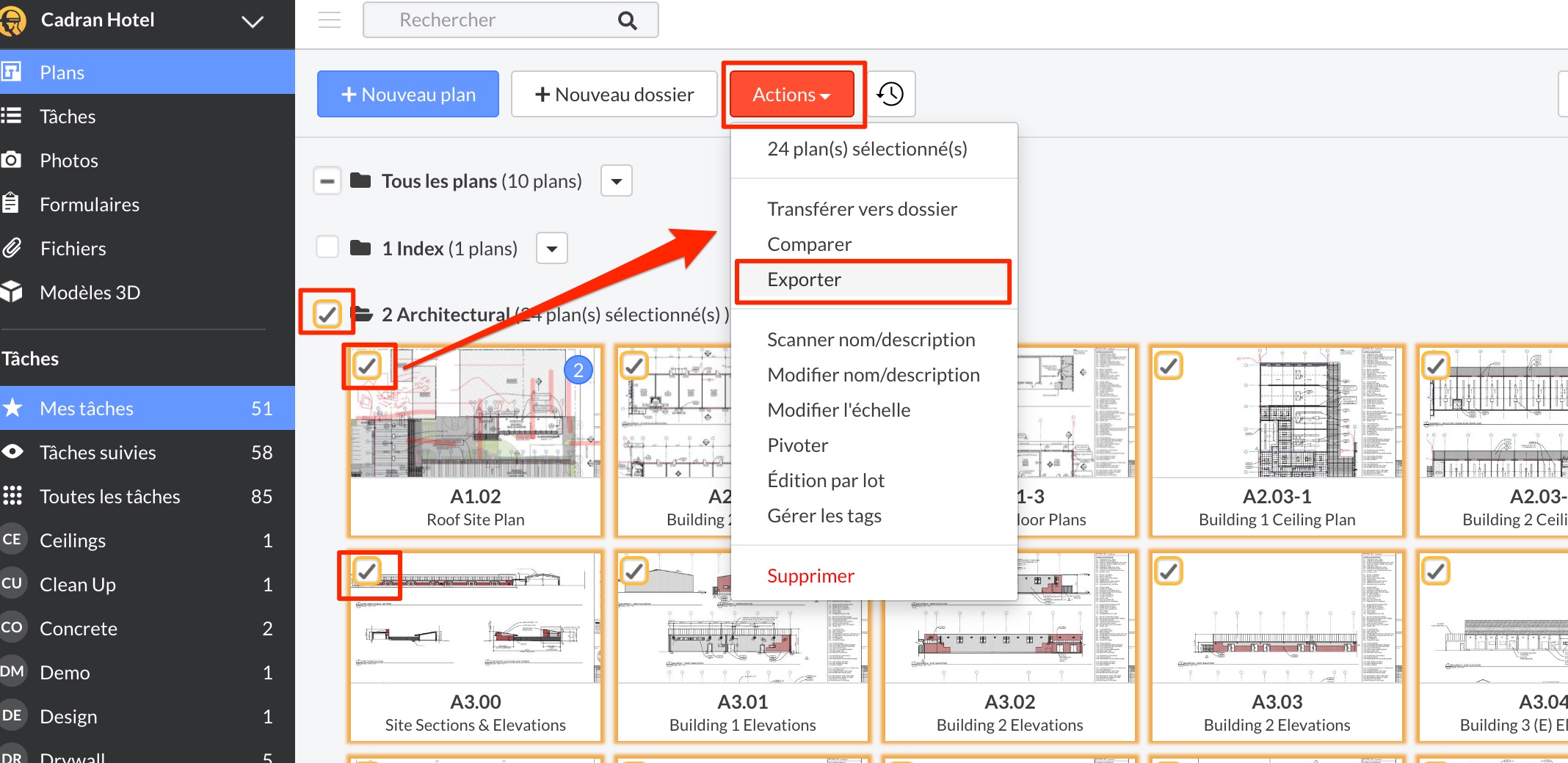Click the Nouveau dossier button
The image size is (1568, 763).
(x=614, y=95)
